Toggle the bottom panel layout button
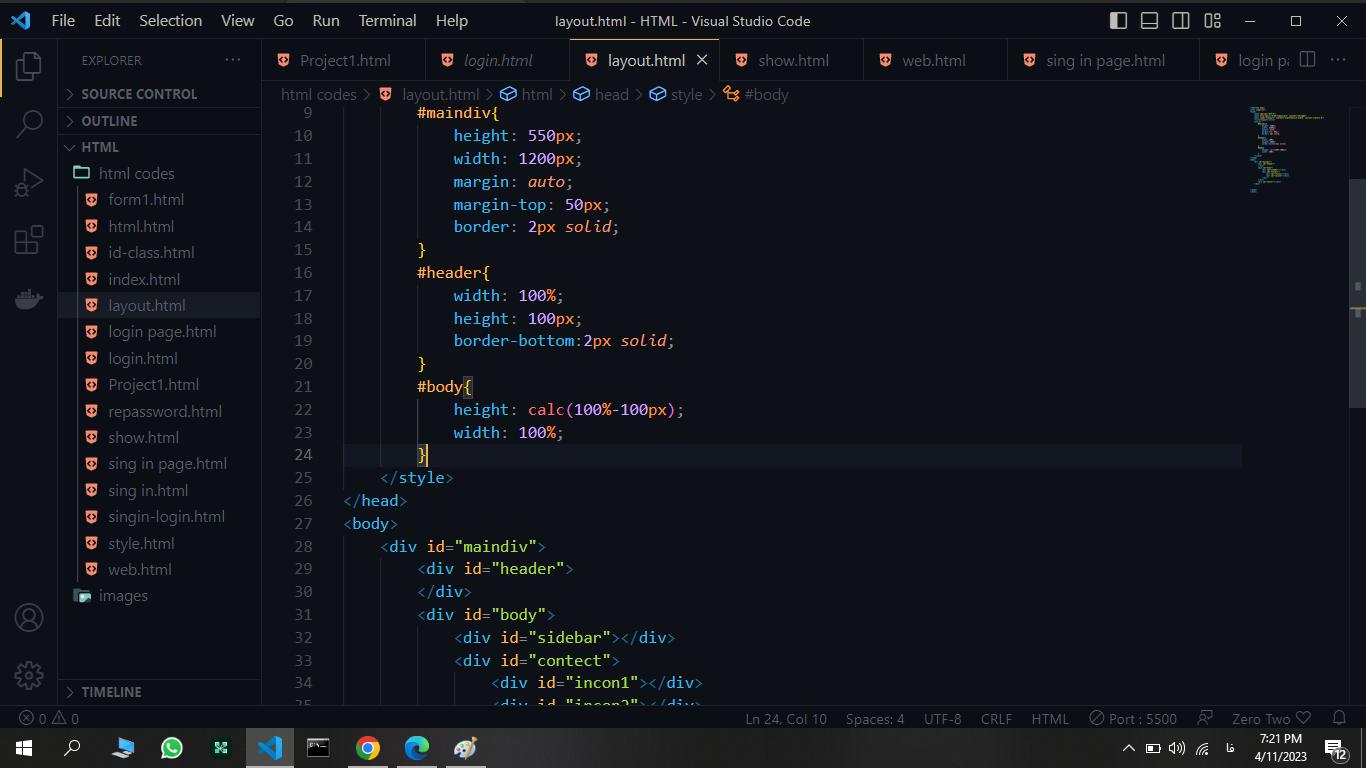This screenshot has height=768, width=1366. click(1150, 21)
